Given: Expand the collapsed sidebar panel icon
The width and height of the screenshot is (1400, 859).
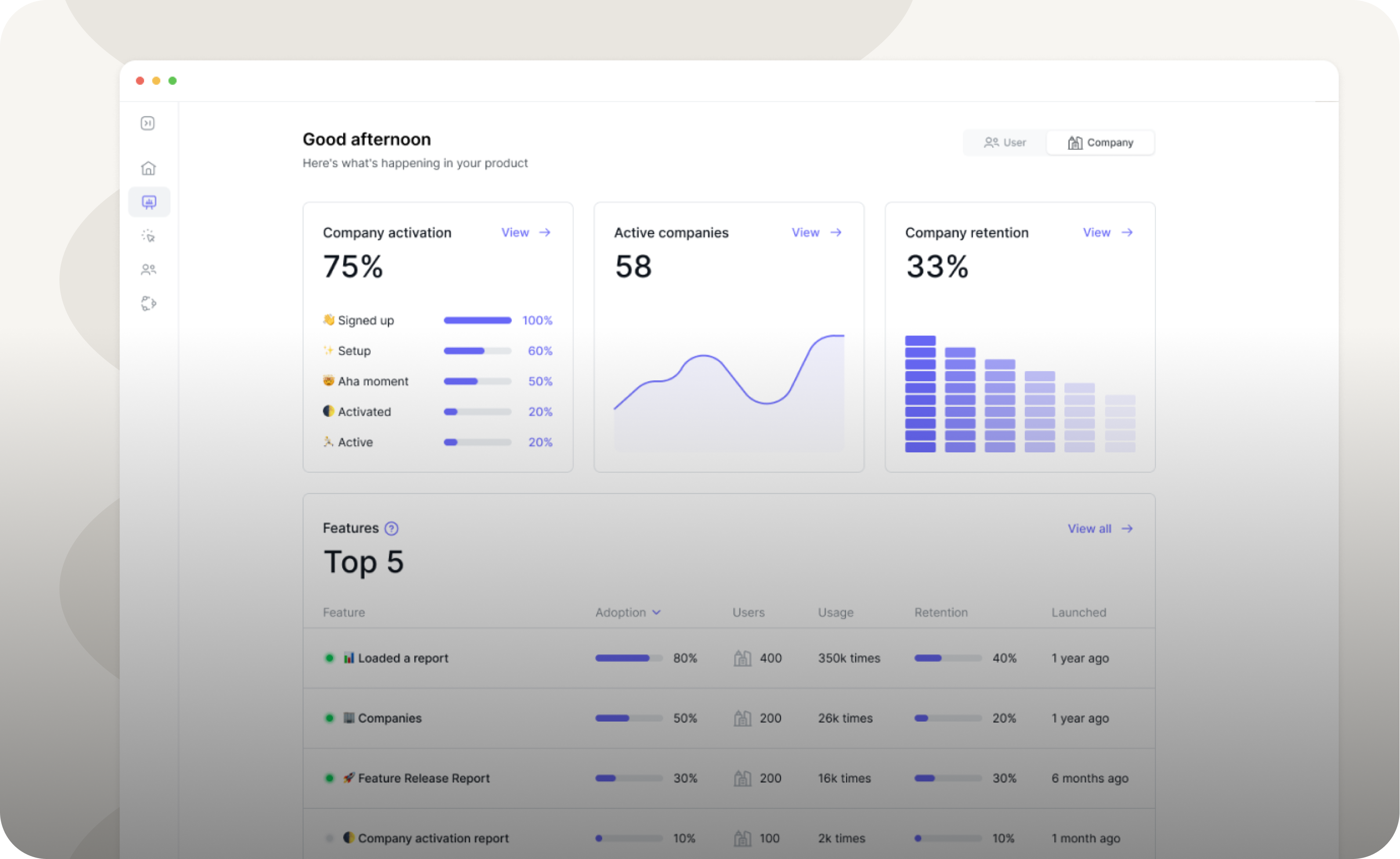Looking at the screenshot, I should coord(148,123).
